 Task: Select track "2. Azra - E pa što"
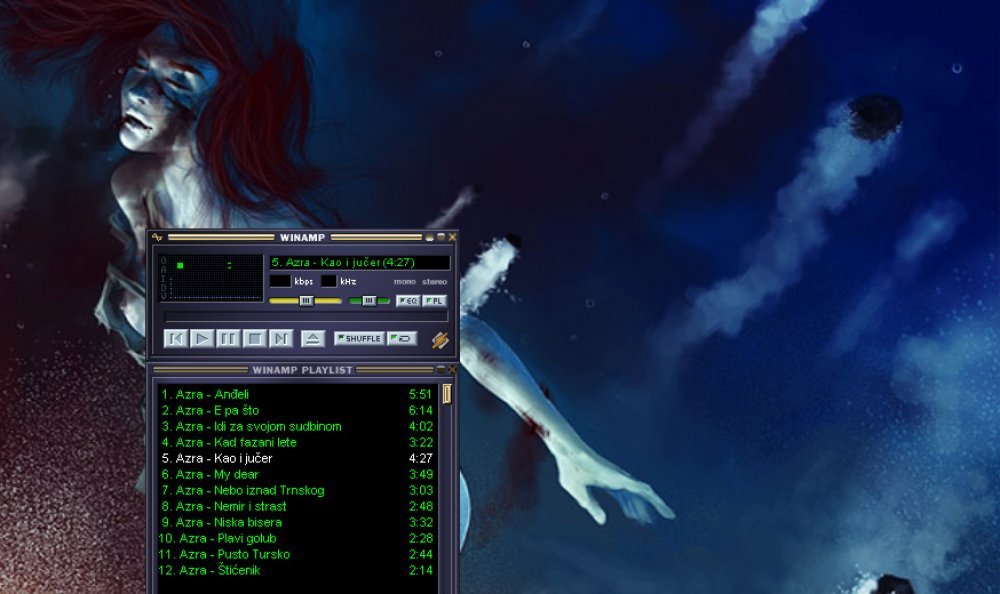297,410
